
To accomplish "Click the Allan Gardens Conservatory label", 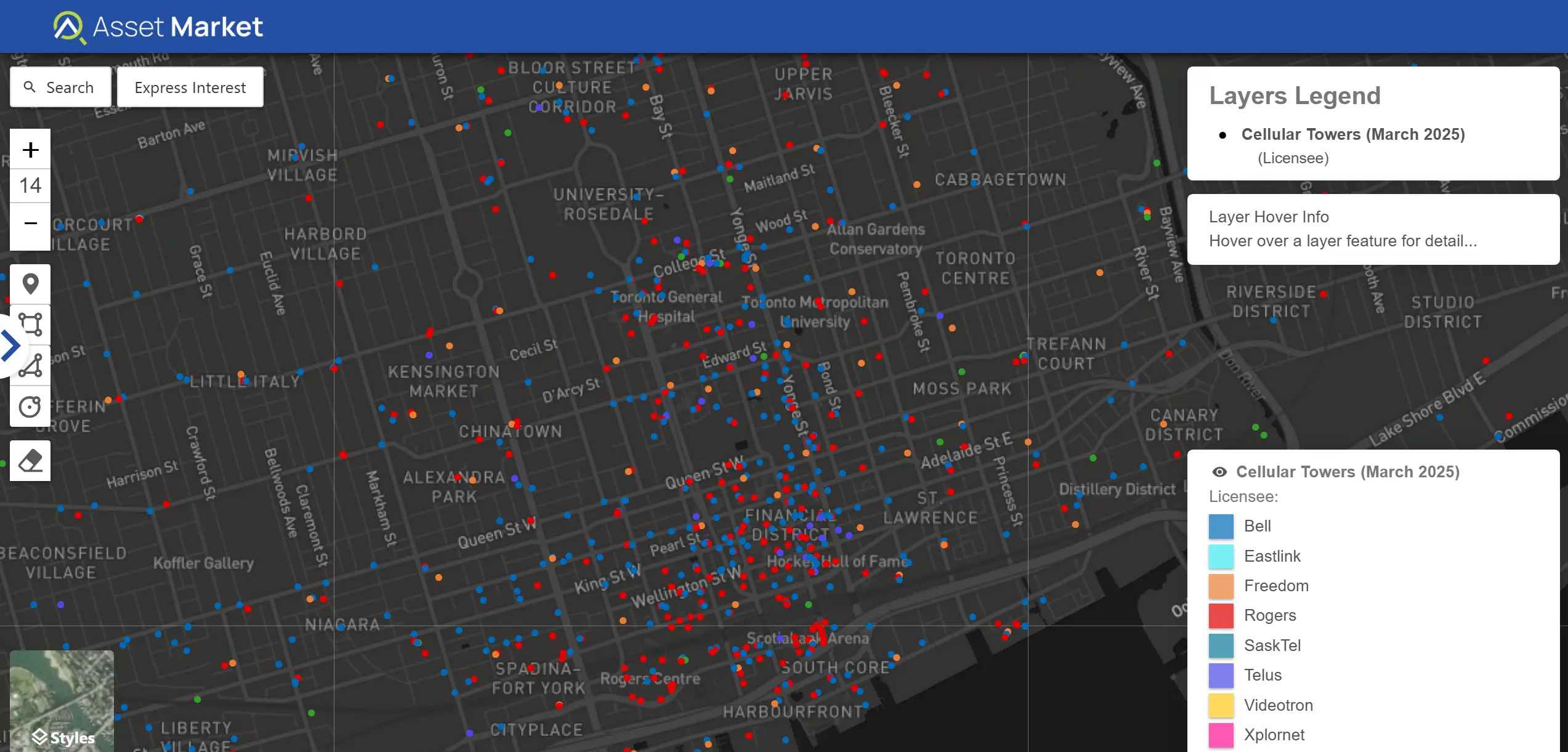I will click(x=875, y=239).
